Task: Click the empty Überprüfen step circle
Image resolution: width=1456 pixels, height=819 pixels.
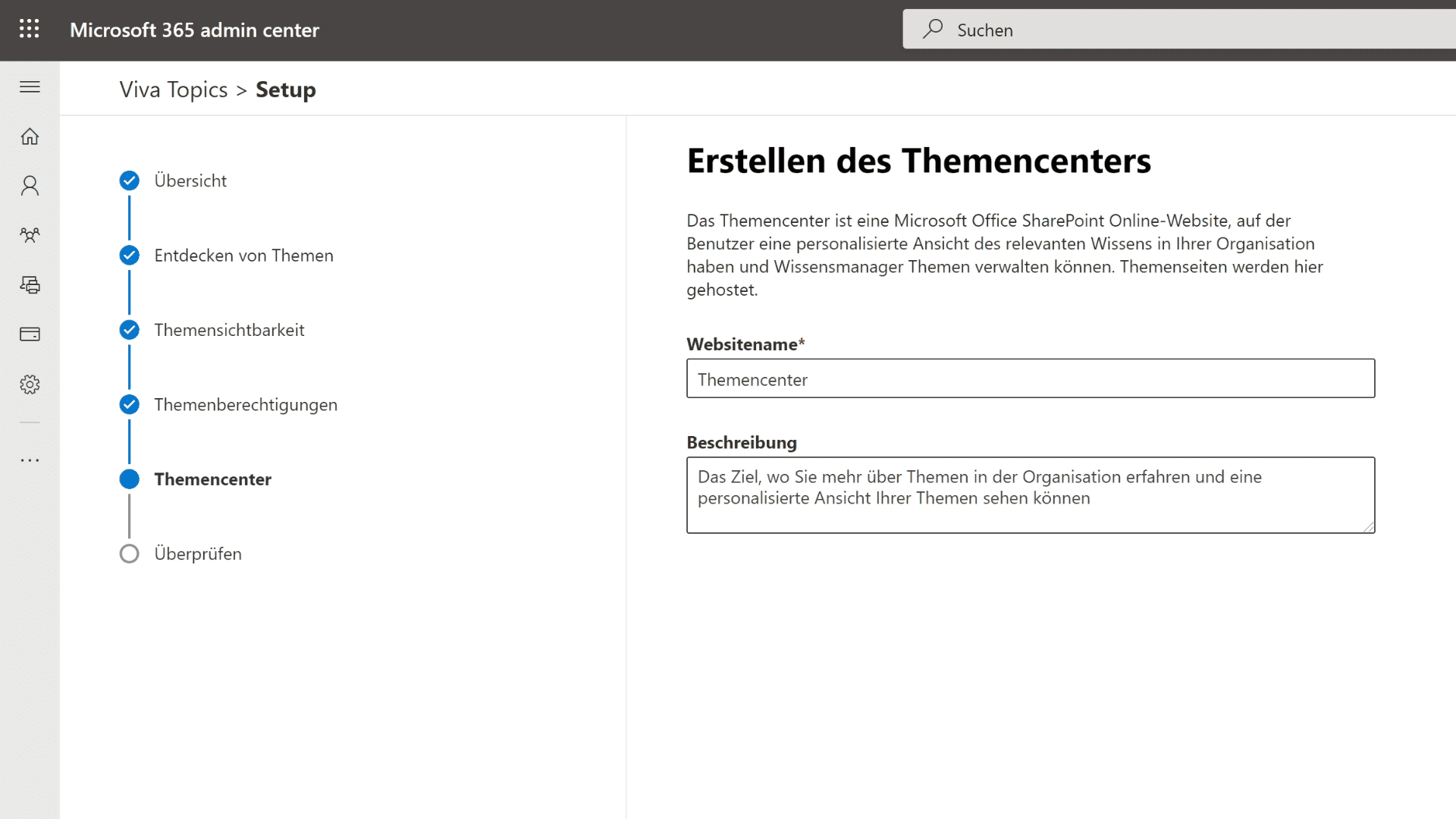Action: pos(130,554)
